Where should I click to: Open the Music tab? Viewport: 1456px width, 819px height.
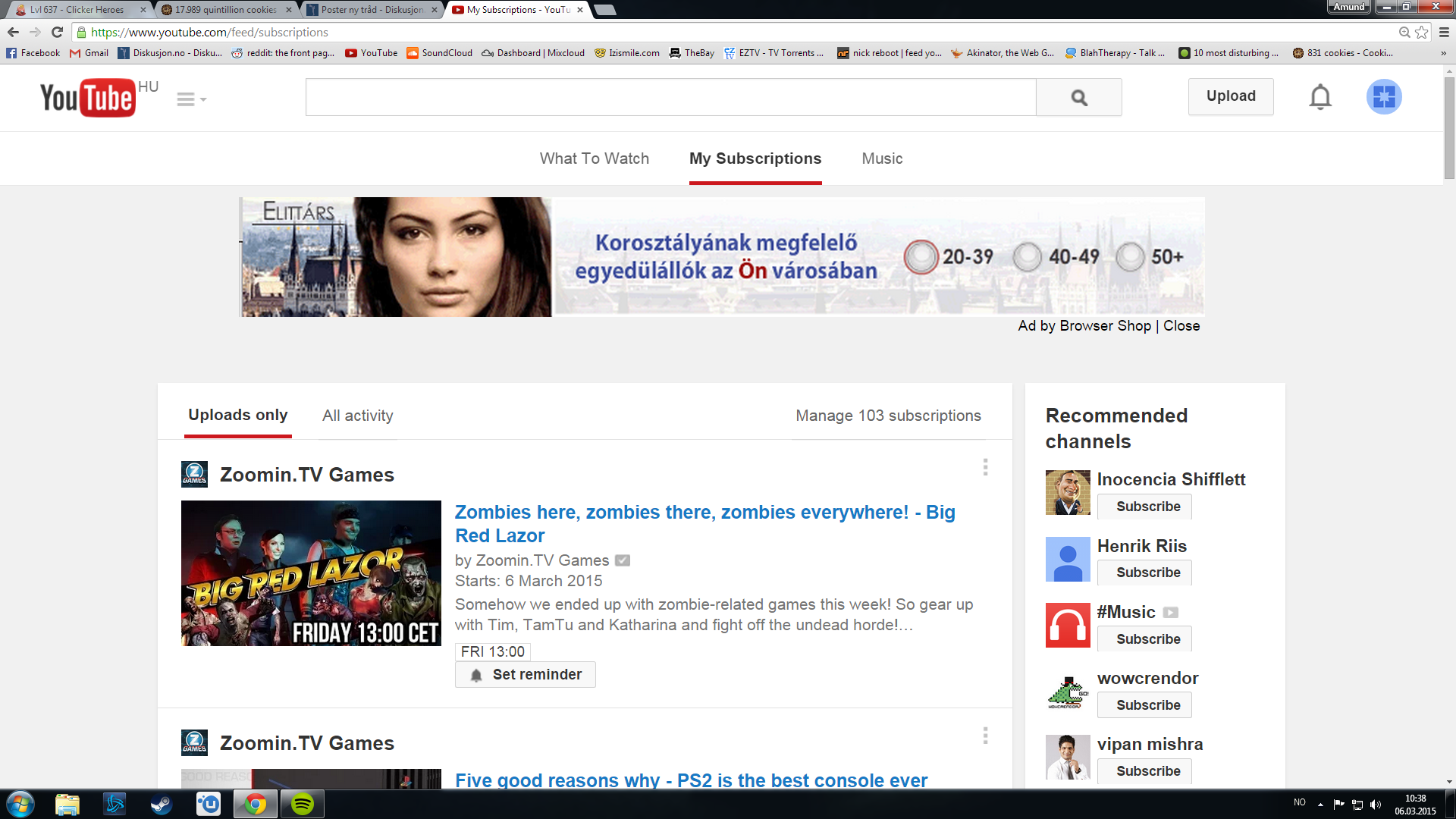[881, 158]
